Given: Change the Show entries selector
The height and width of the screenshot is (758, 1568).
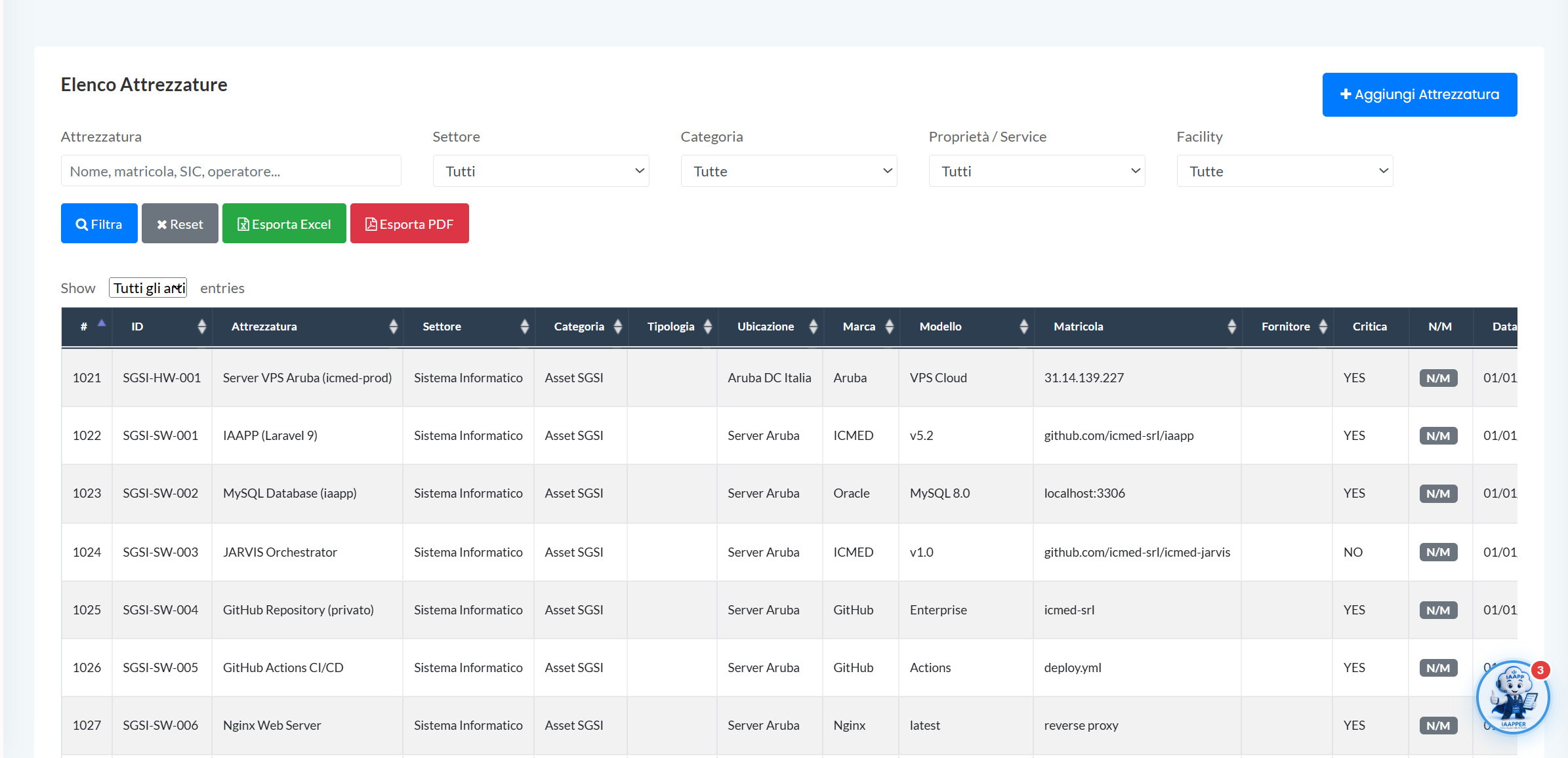Looking at the screenshot, I should point(148,288).
